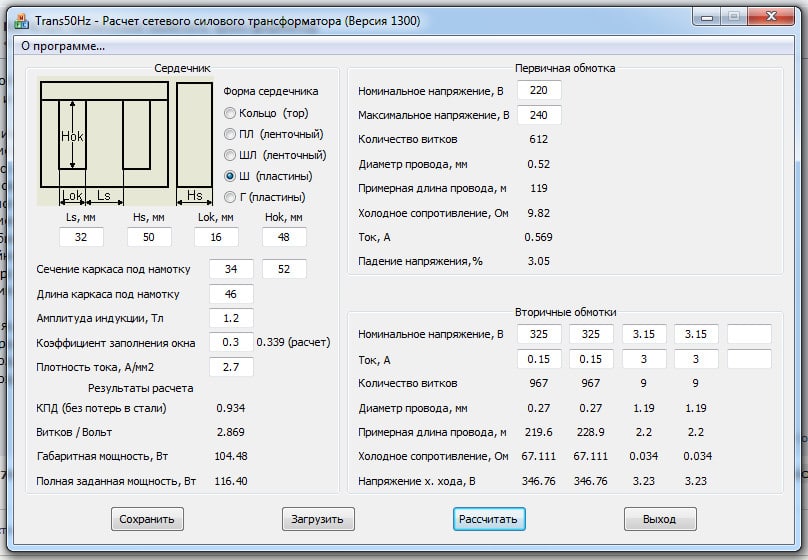Click the Lok, мм field with 16
Image resolution: width=808 pixels, height=560 pixels.
(x=216, y=237)
